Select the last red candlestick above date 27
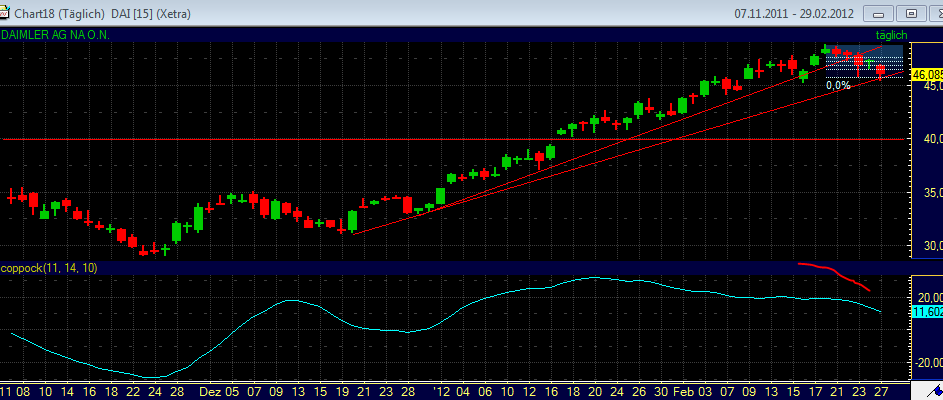The width and height of the screenshot is (943, 400). tap(881, 72)
